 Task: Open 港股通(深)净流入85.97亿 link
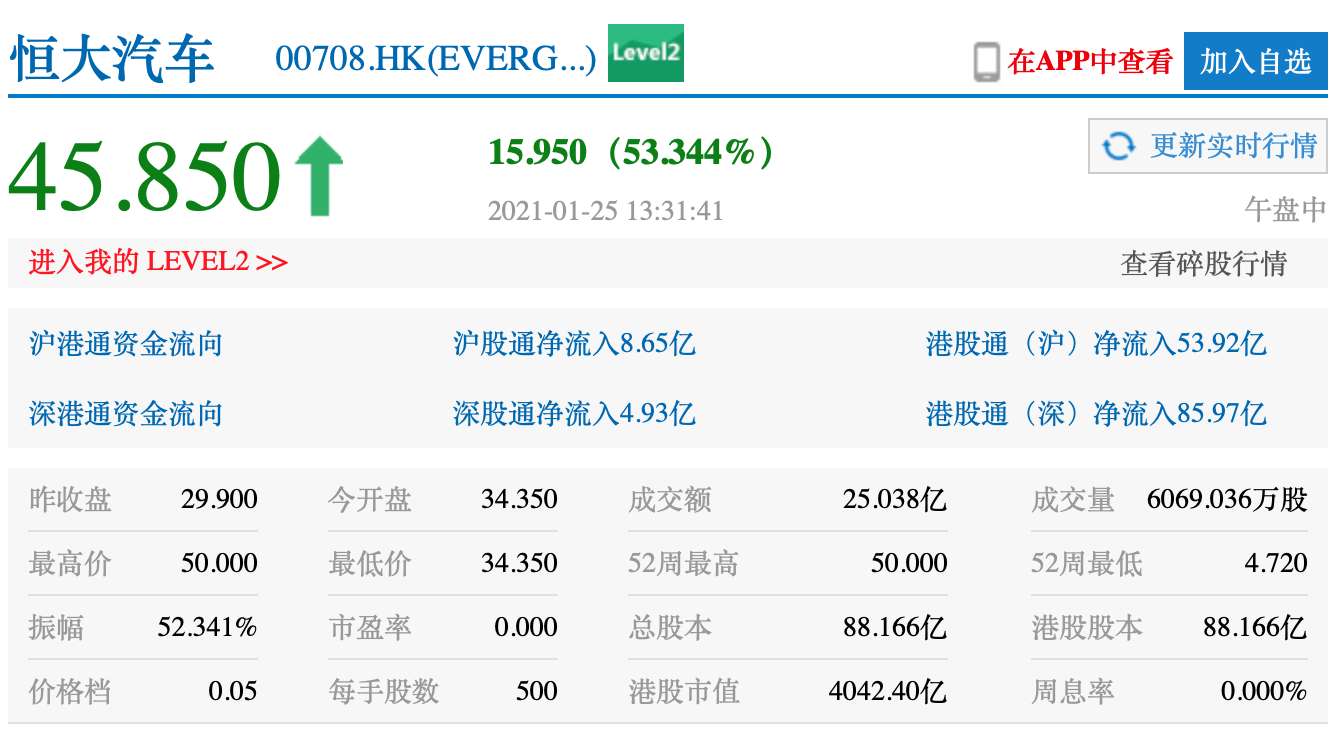1096,414
